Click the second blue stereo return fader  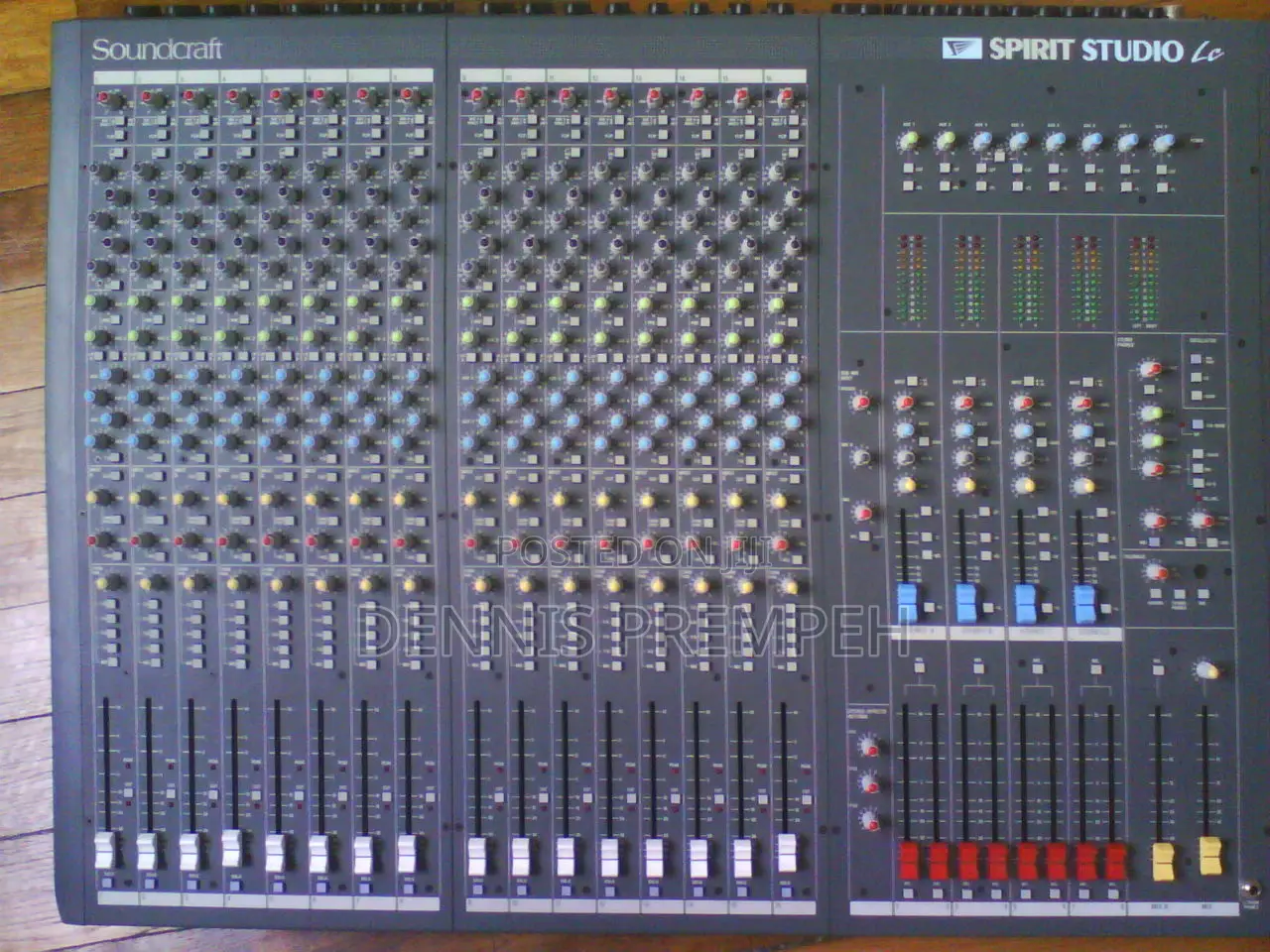coord(966,601)
